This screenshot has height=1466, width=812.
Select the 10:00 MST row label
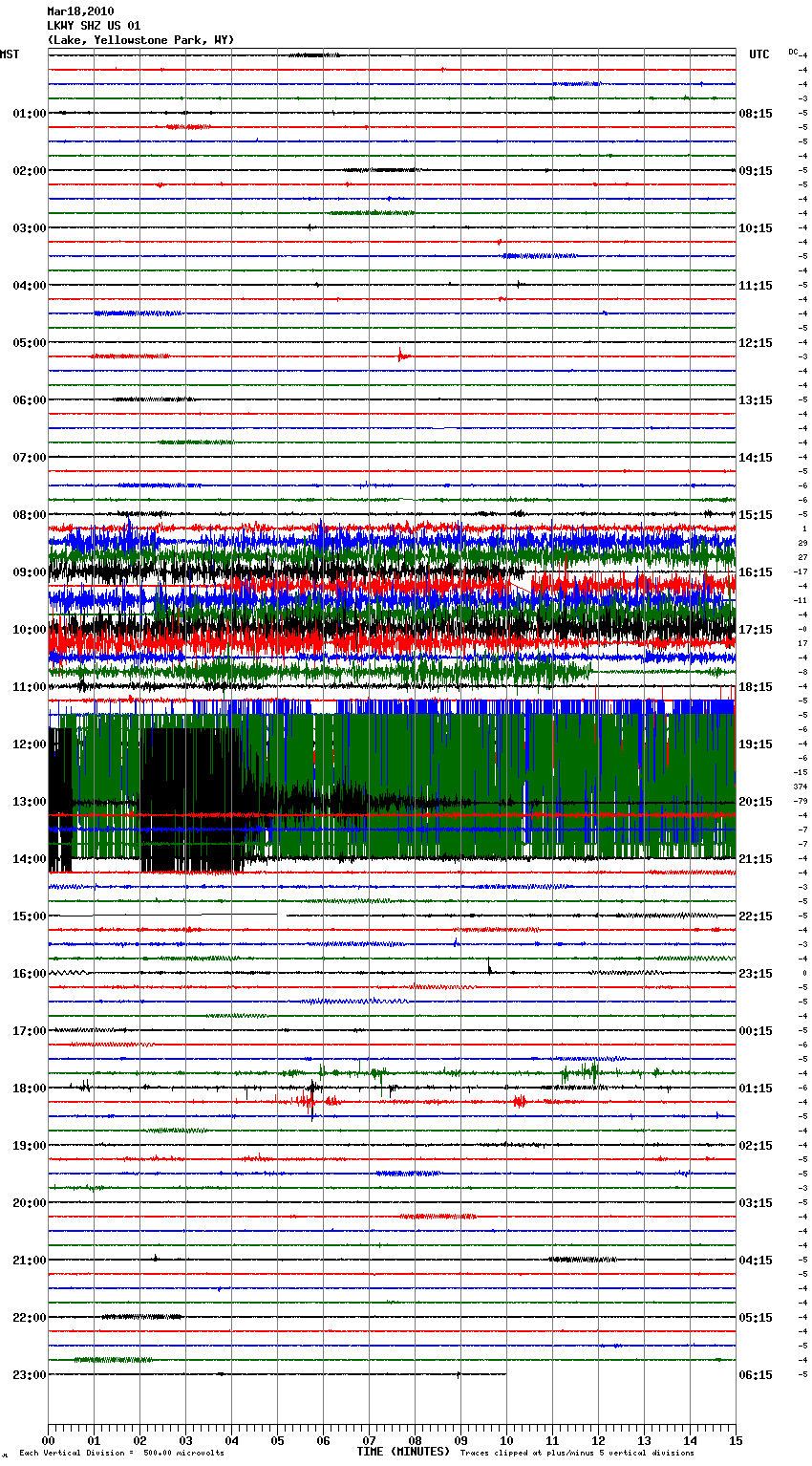point(30,630)
